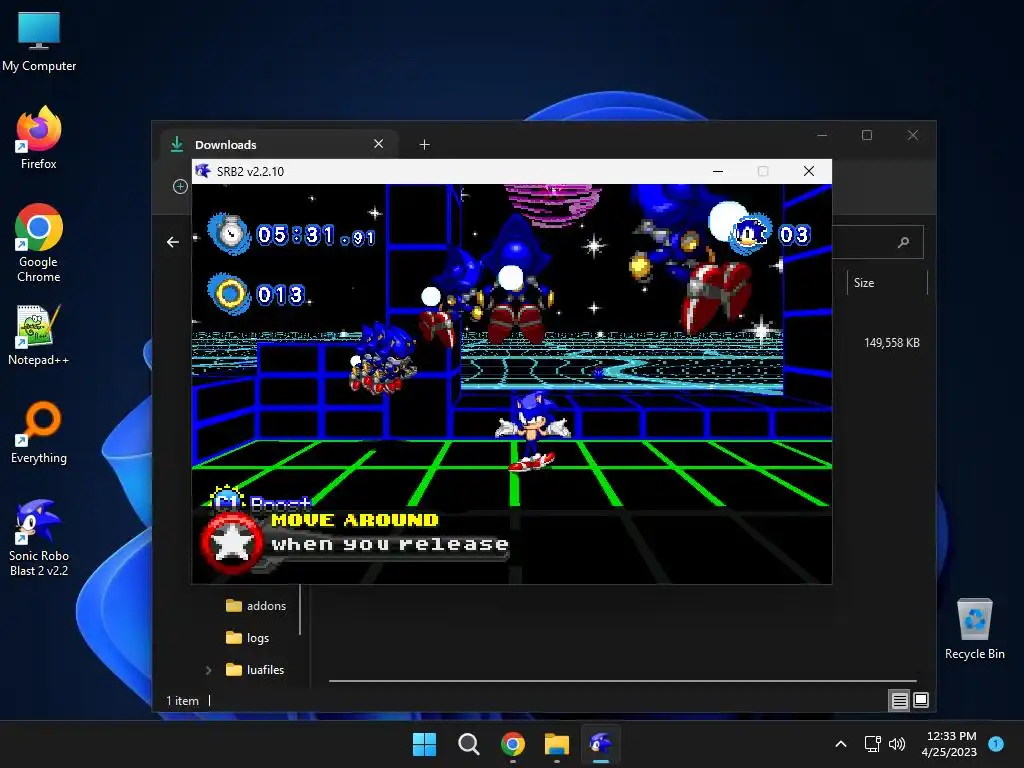Launch Firefox from the desktop shortcut
The width and height of the screenshot is (1024, 768).
tap(39, 138)
